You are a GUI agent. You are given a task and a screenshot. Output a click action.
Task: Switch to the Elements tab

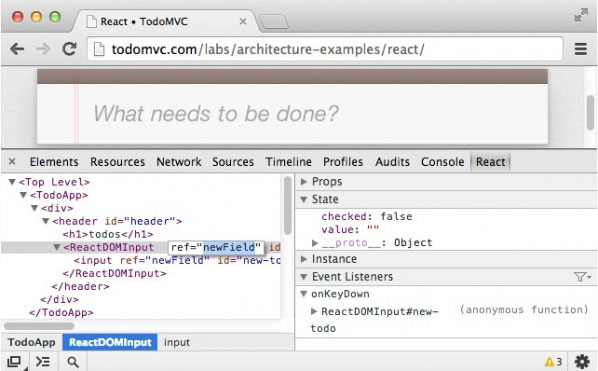coord(54,162)
